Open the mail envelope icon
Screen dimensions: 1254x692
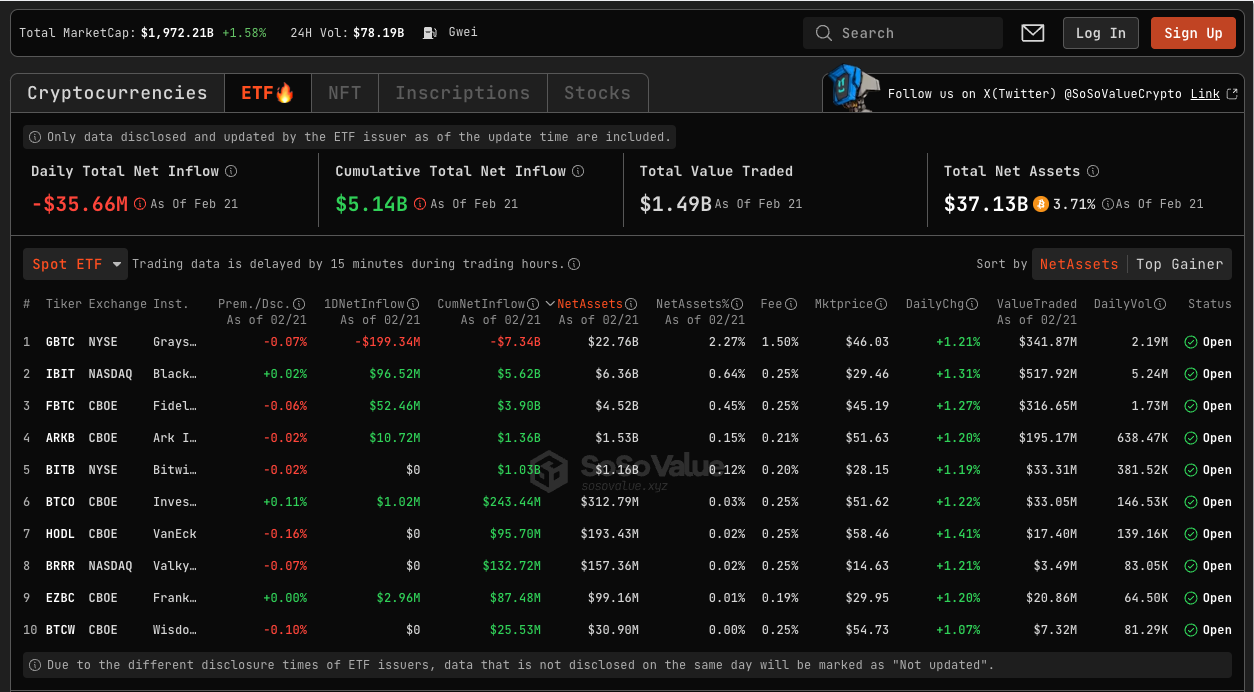tap(1033, 33)
